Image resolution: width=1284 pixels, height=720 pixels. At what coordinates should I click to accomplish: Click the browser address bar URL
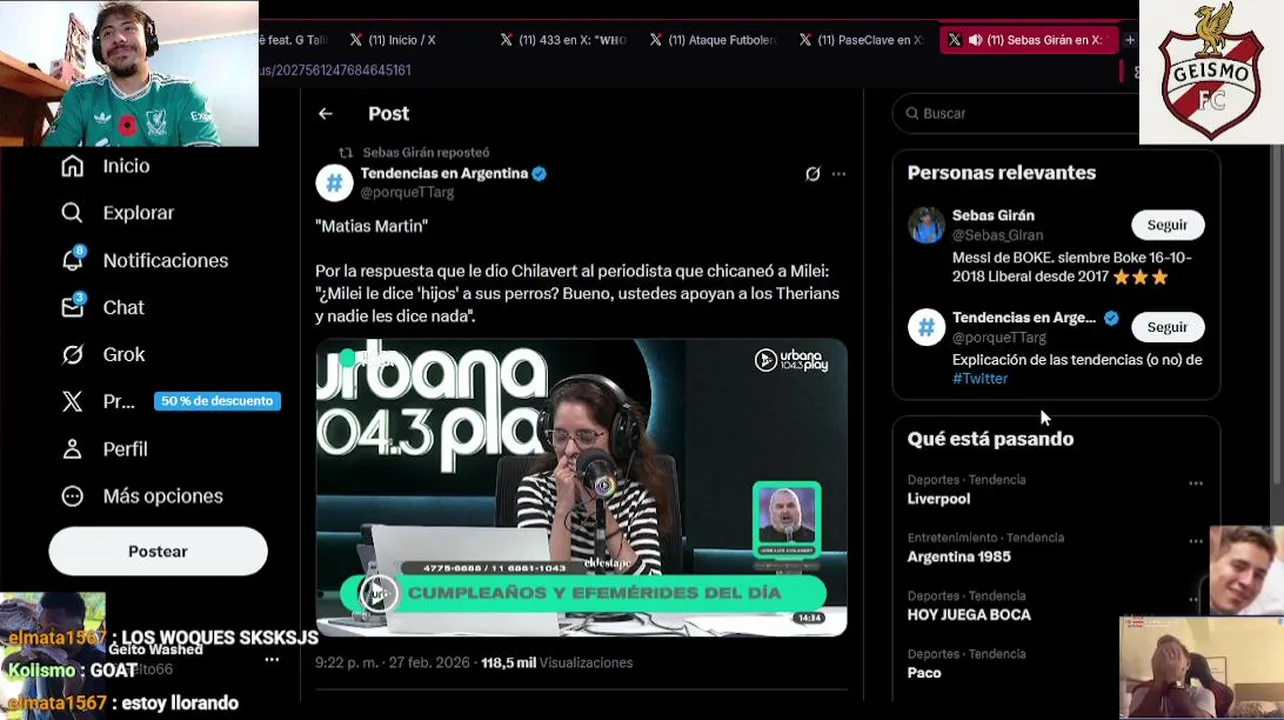tap(335, 70)
